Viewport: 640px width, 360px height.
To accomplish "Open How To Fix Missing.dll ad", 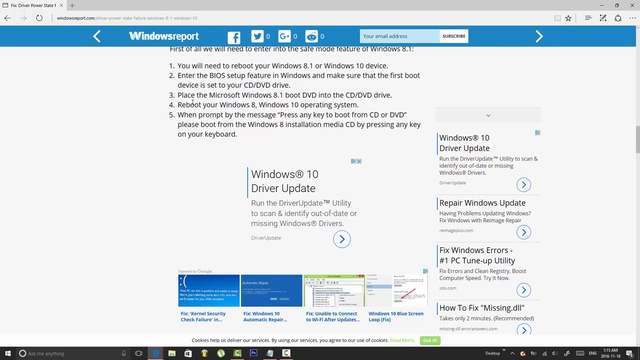I will pyautogui.click(x=482, y=308).
